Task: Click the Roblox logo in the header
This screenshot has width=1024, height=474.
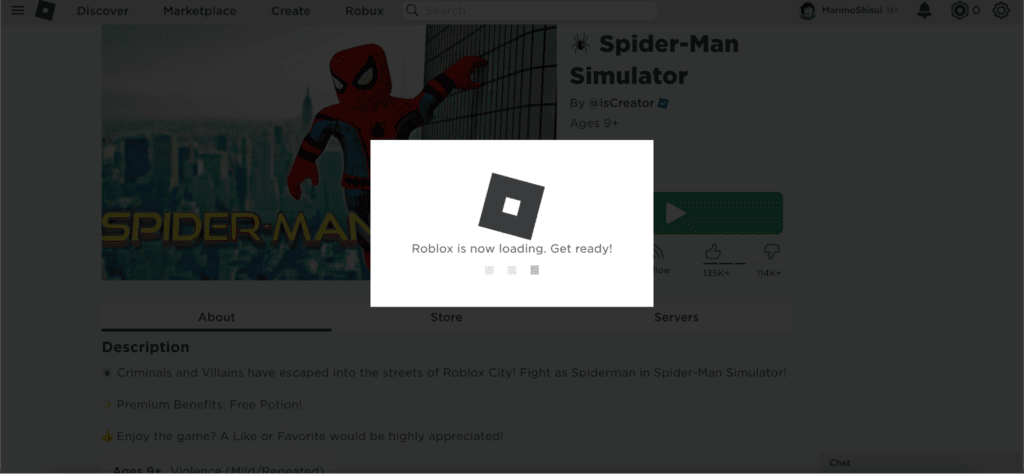Action: click(x=45, y=10)
